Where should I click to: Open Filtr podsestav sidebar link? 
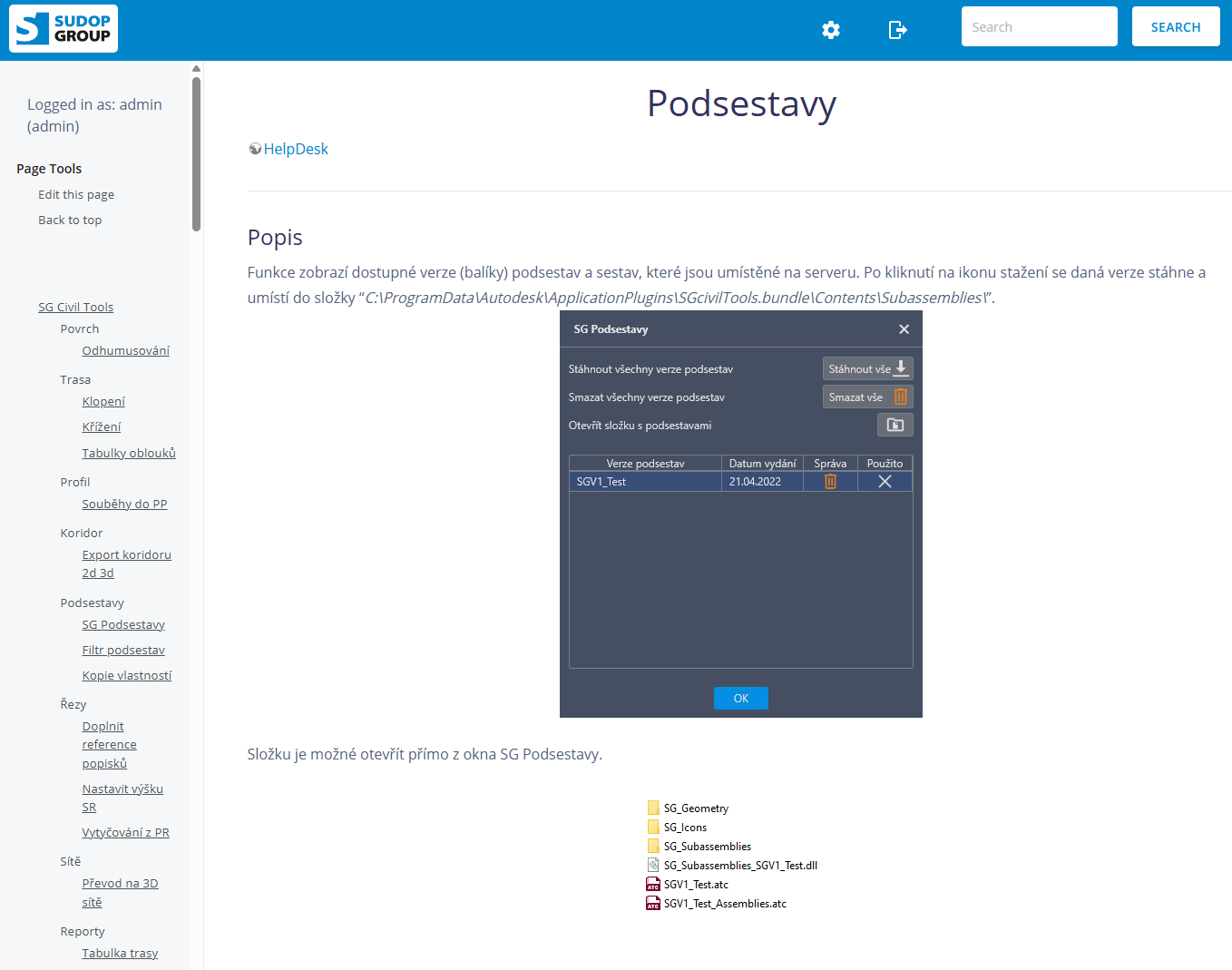(x=123, y=650)
